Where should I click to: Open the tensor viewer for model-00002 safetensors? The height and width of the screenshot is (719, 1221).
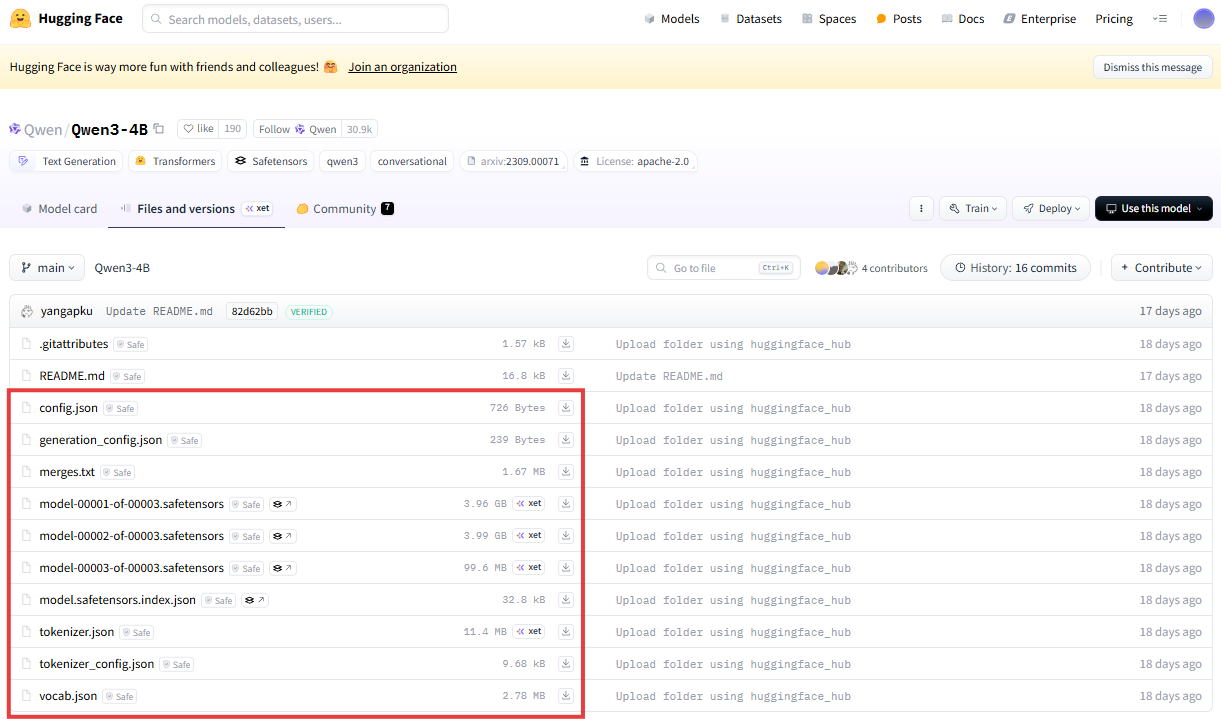(x=283, y=537)
